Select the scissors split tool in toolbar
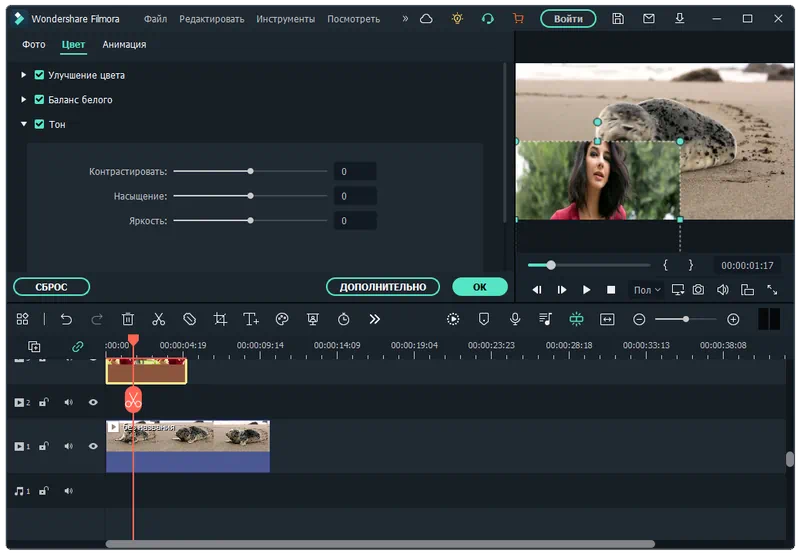The image size is (800, 554). [x=158, y=319]
